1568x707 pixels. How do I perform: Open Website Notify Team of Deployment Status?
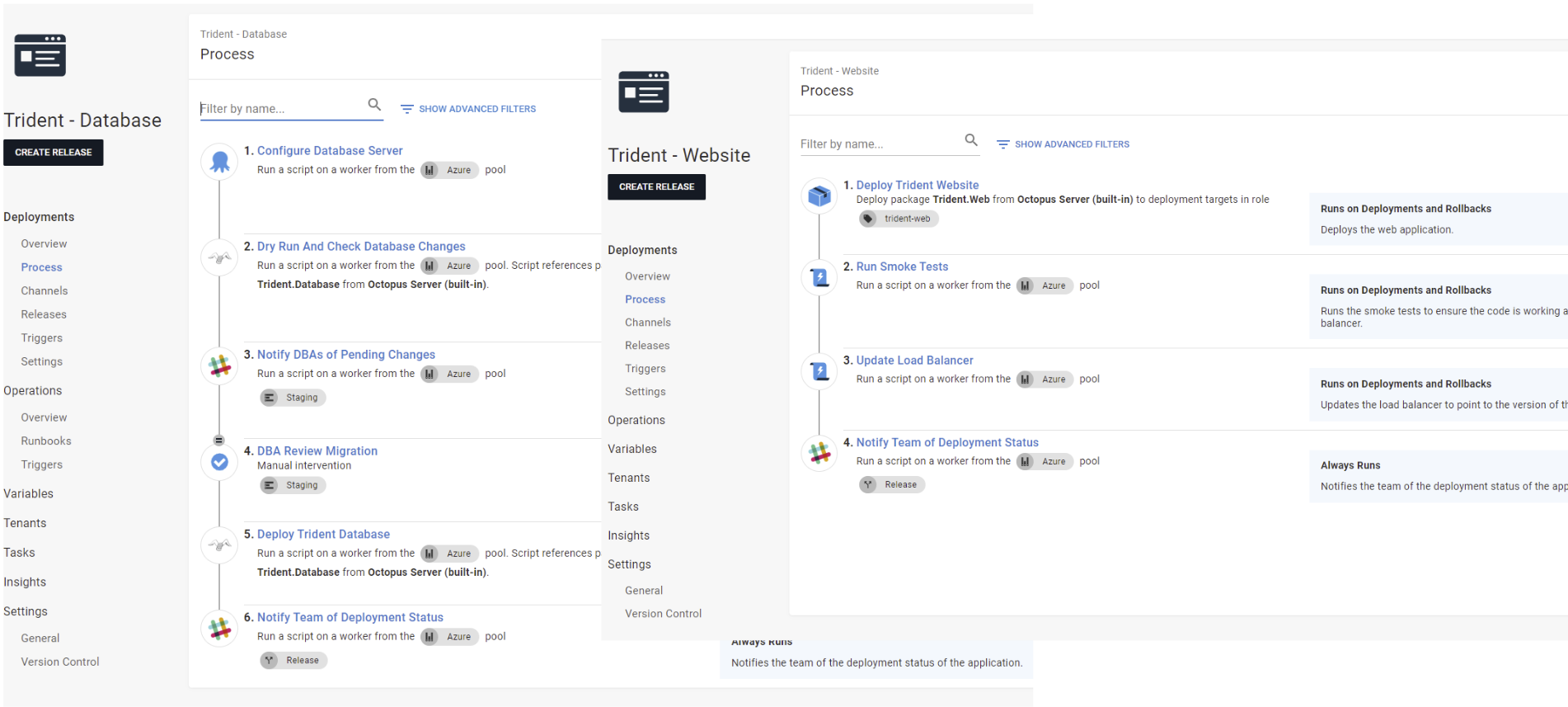point(947,443)
